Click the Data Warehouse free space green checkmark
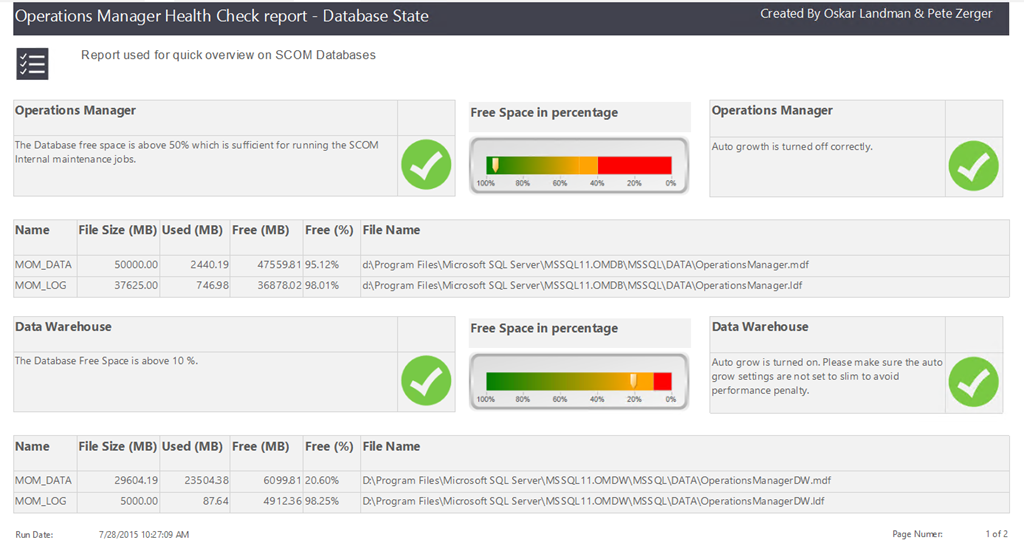 pos(426,381)
